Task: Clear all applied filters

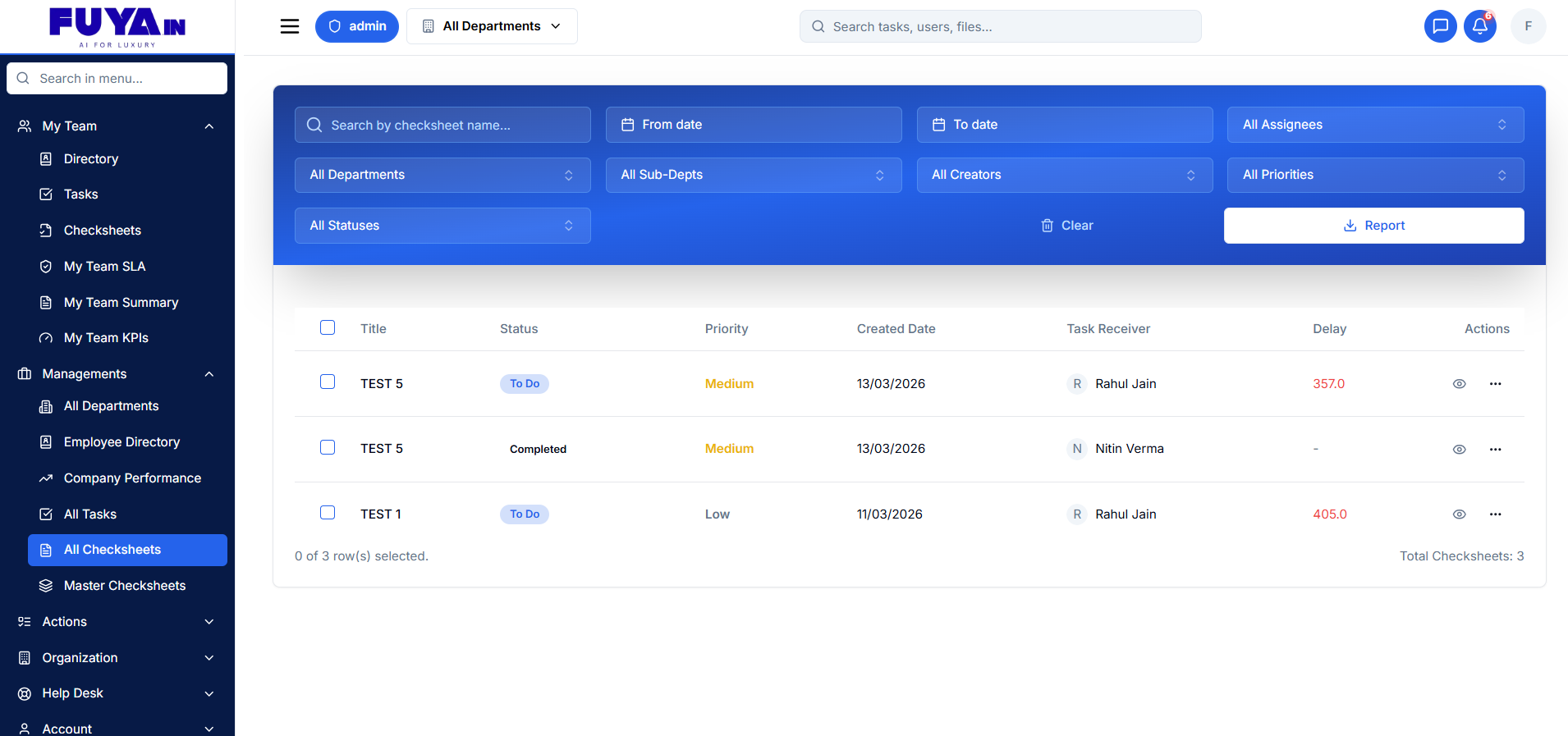Action: (1066, 226)
